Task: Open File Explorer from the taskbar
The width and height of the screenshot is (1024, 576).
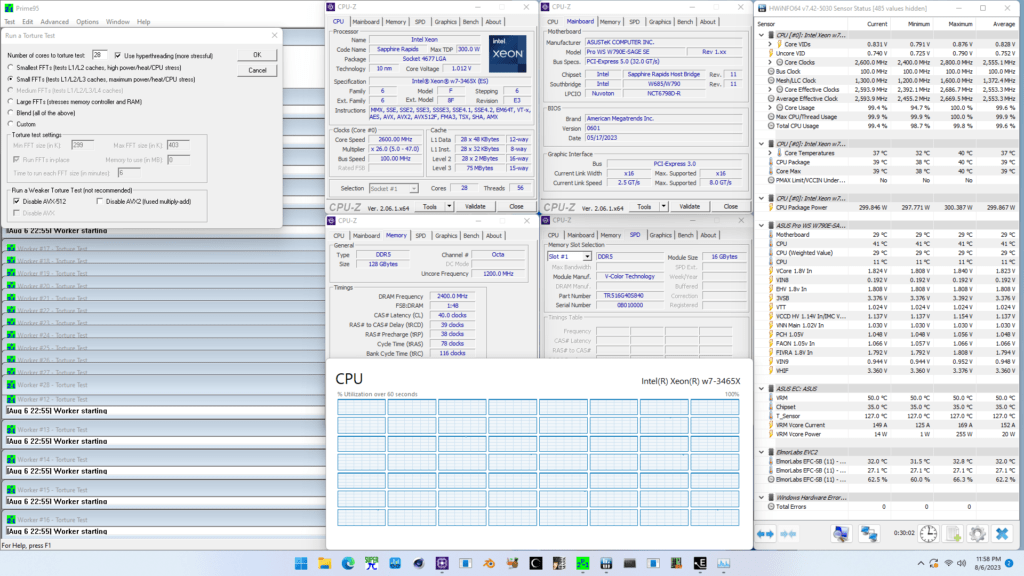Action: point(325,563)
